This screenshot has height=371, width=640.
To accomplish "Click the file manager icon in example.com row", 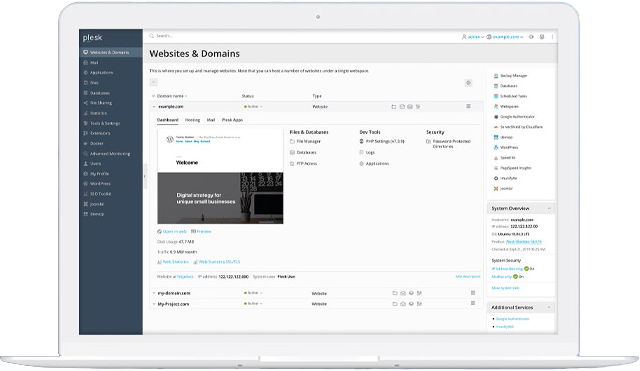I will click(393, 107).
